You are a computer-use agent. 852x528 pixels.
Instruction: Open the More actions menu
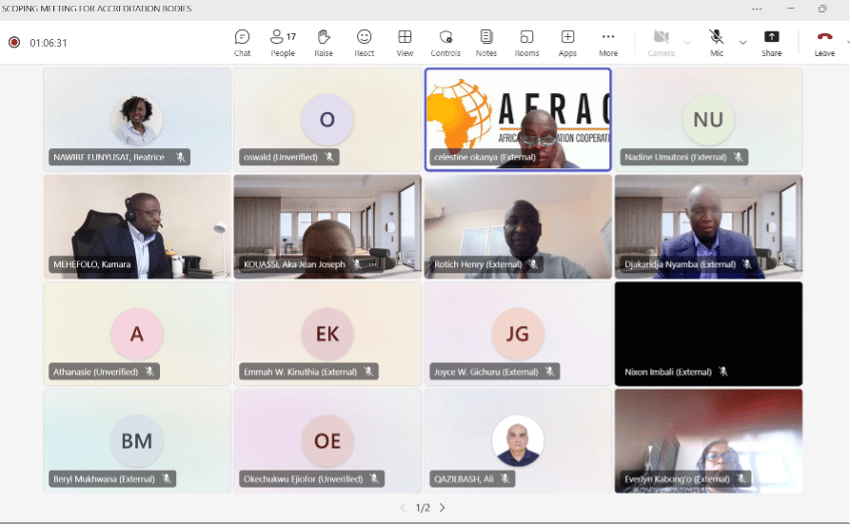coord(608,42)
